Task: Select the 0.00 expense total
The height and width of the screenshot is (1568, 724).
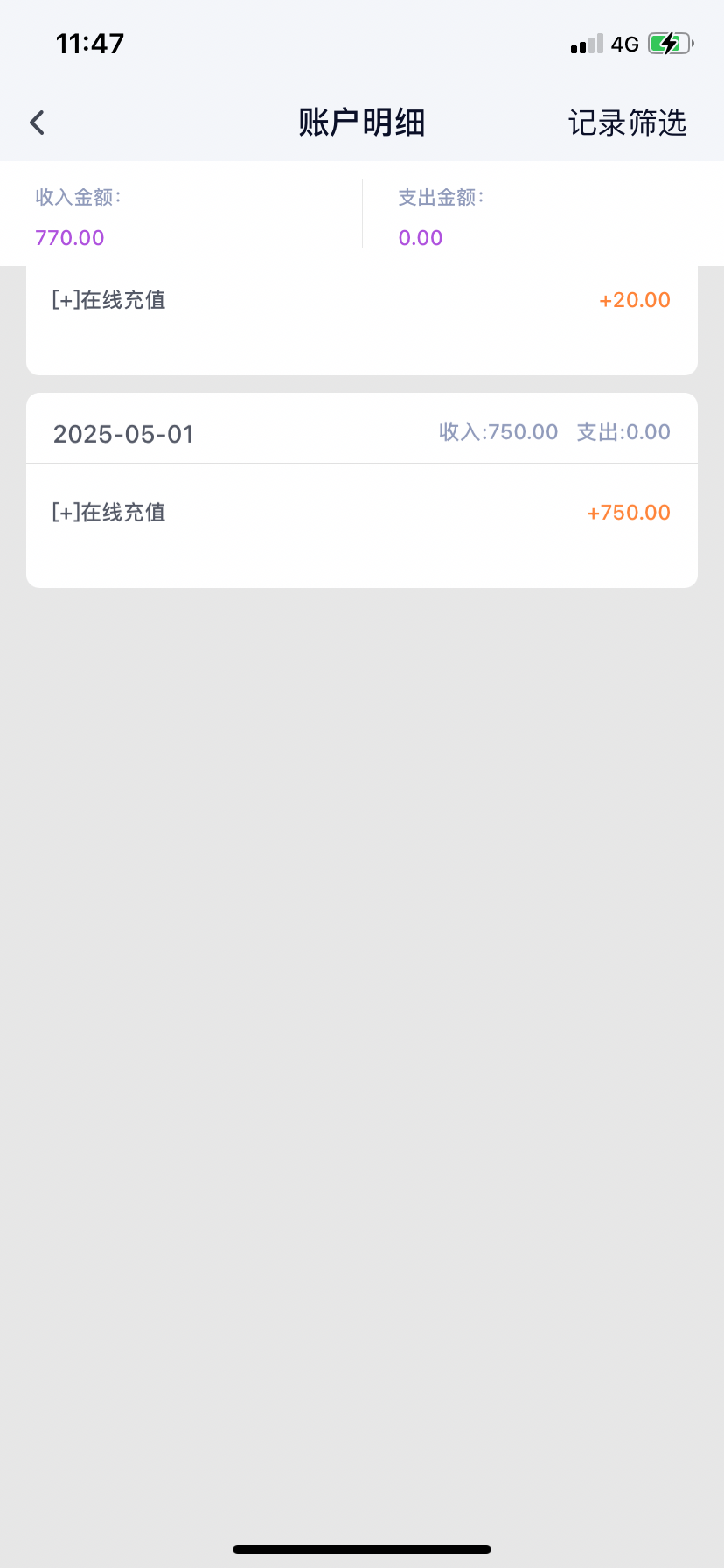Action: tap(421, 238)
